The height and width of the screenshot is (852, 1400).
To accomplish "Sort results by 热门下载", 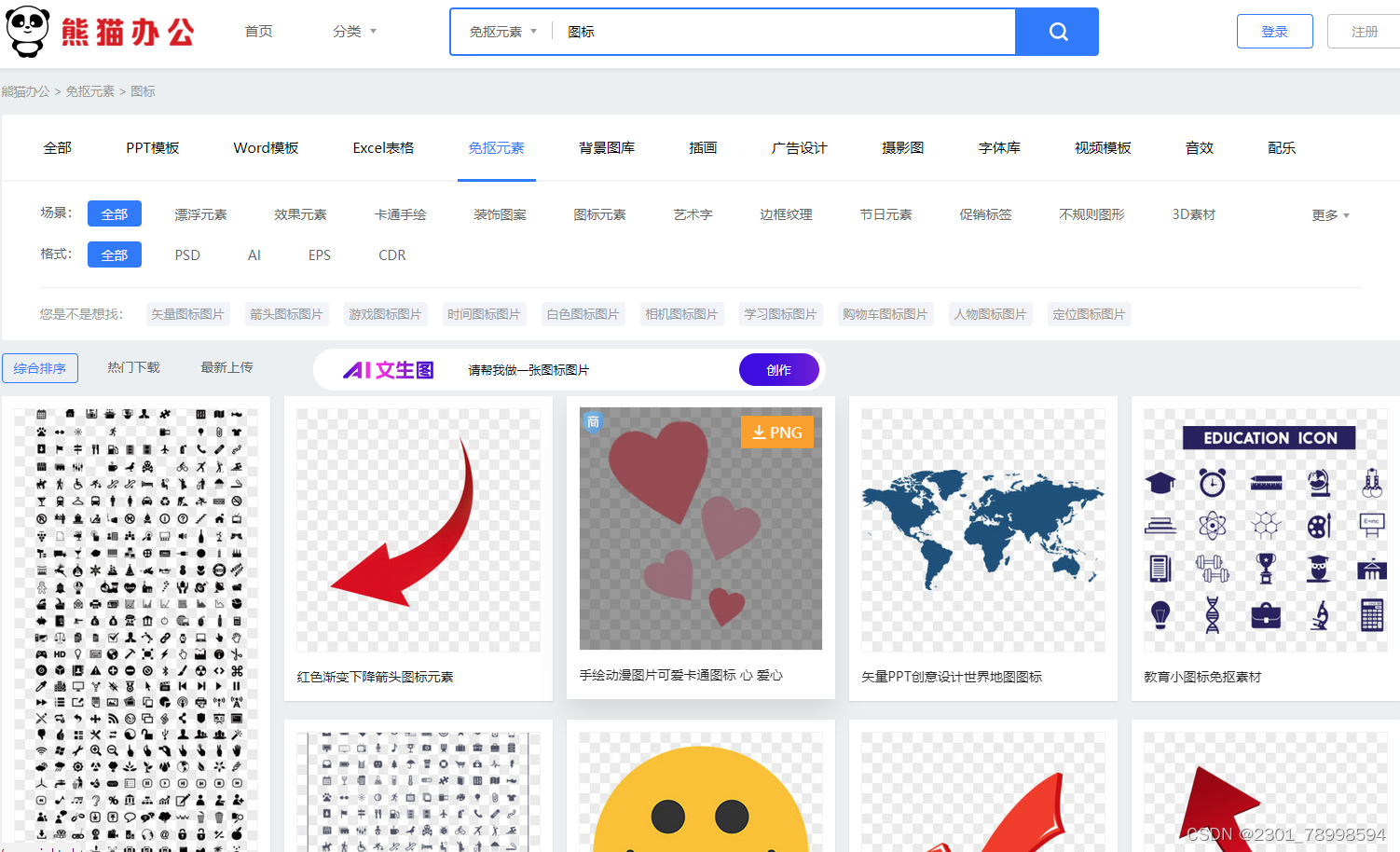I will pos(133,367).
